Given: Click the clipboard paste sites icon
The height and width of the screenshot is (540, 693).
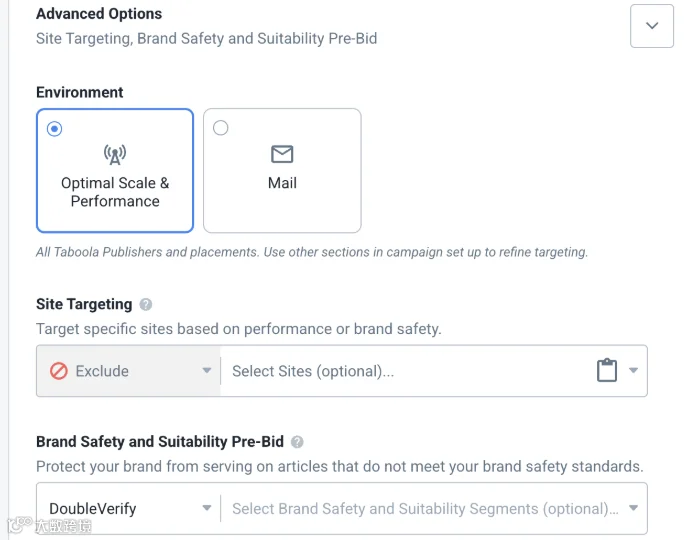Looking at the screenshot, I should 607,370.
